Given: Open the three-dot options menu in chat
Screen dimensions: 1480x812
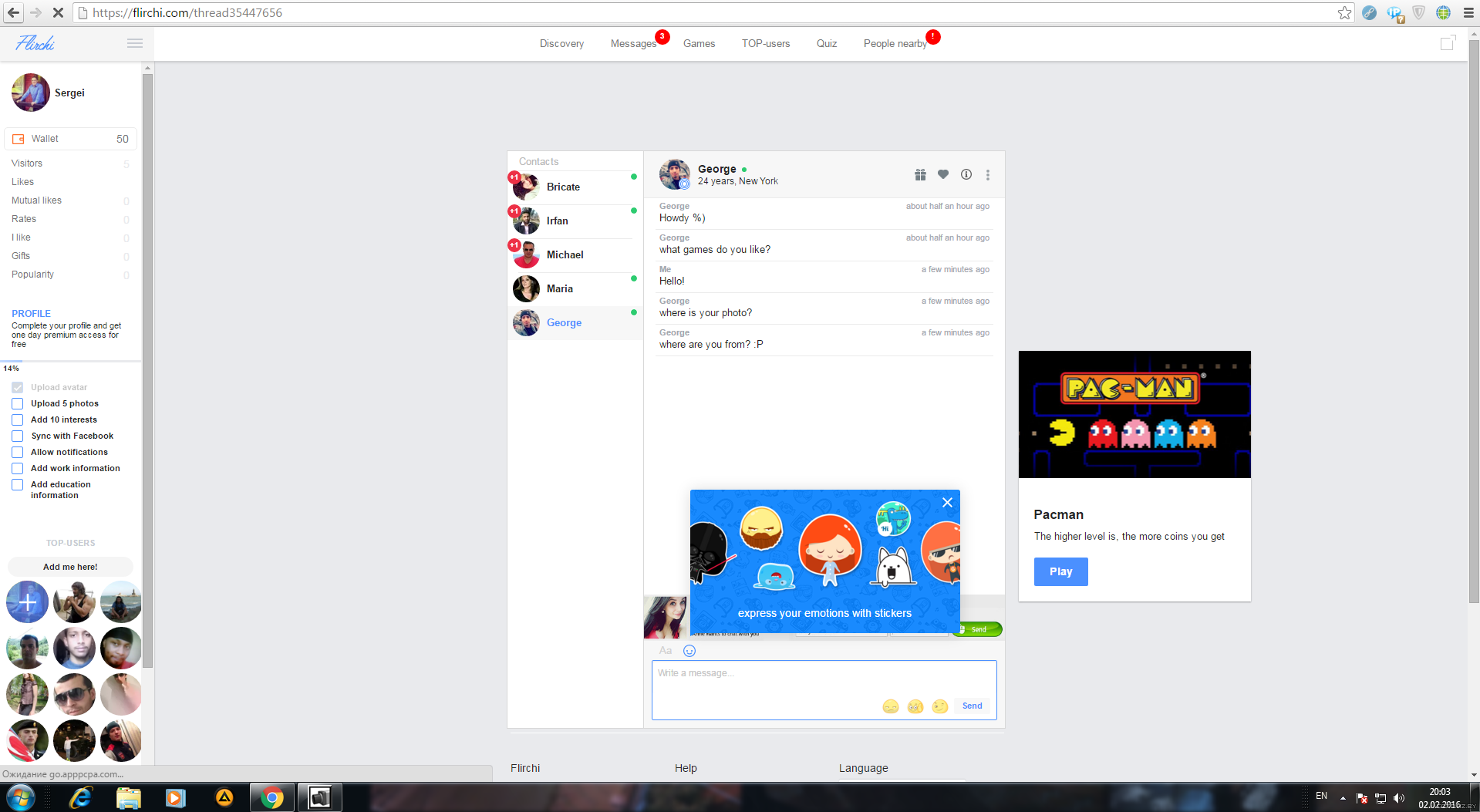Looking at the screenshot, I should [x=987, y=175].
